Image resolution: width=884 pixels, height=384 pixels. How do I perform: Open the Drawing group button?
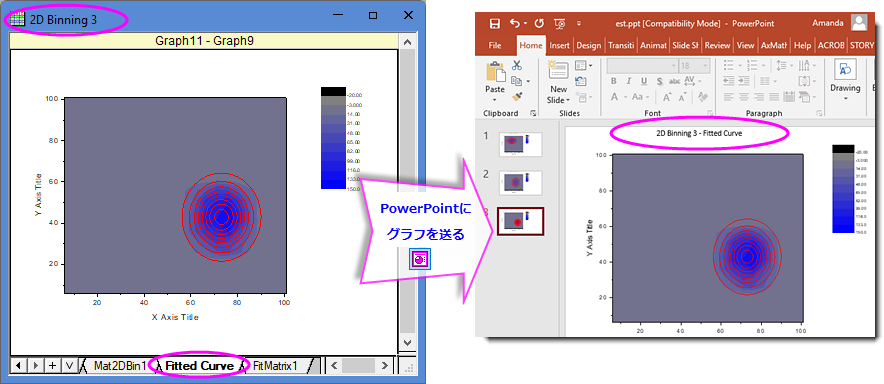tap(846, 81)
